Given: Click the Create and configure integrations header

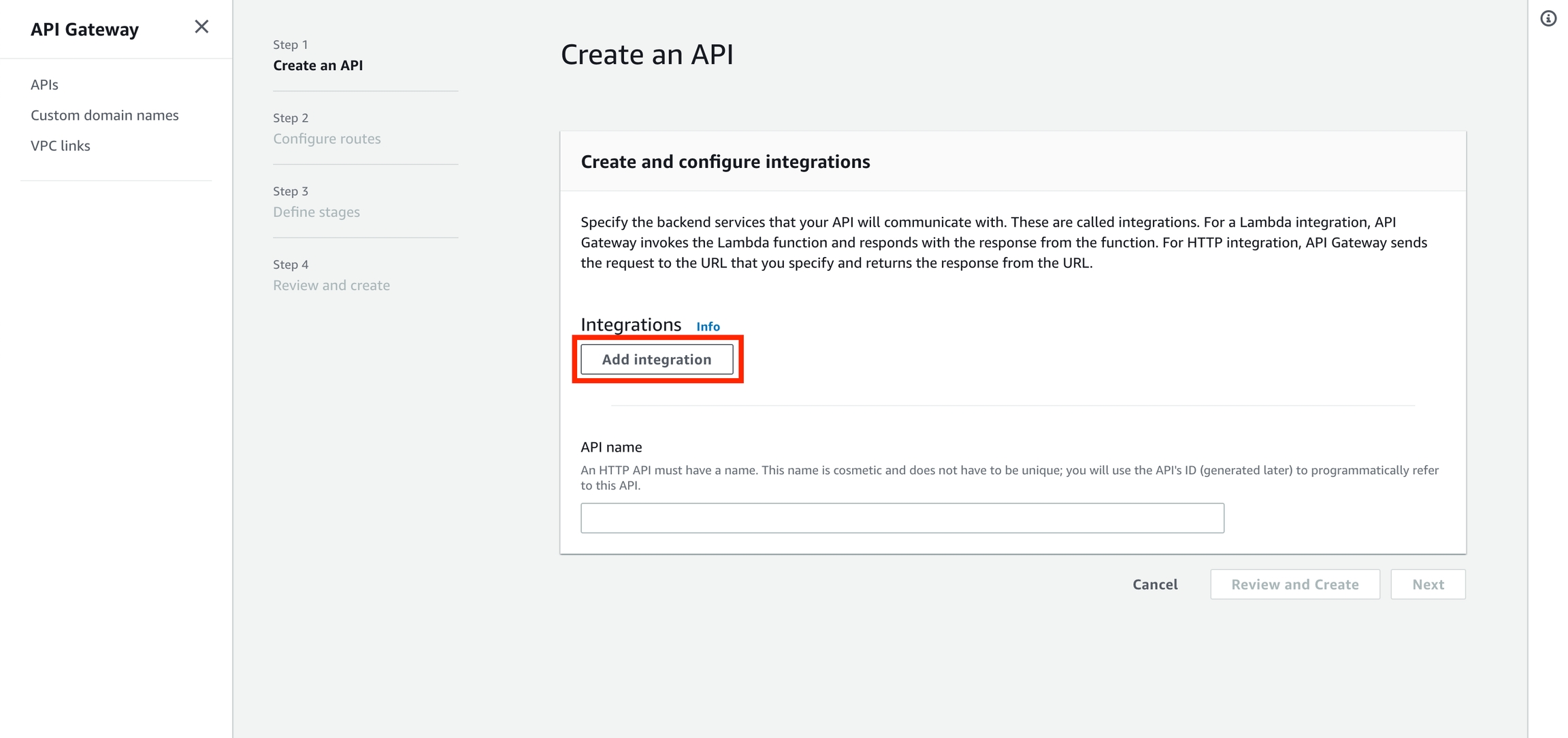Looking at the screenshot, I should [x=725, y=162].
